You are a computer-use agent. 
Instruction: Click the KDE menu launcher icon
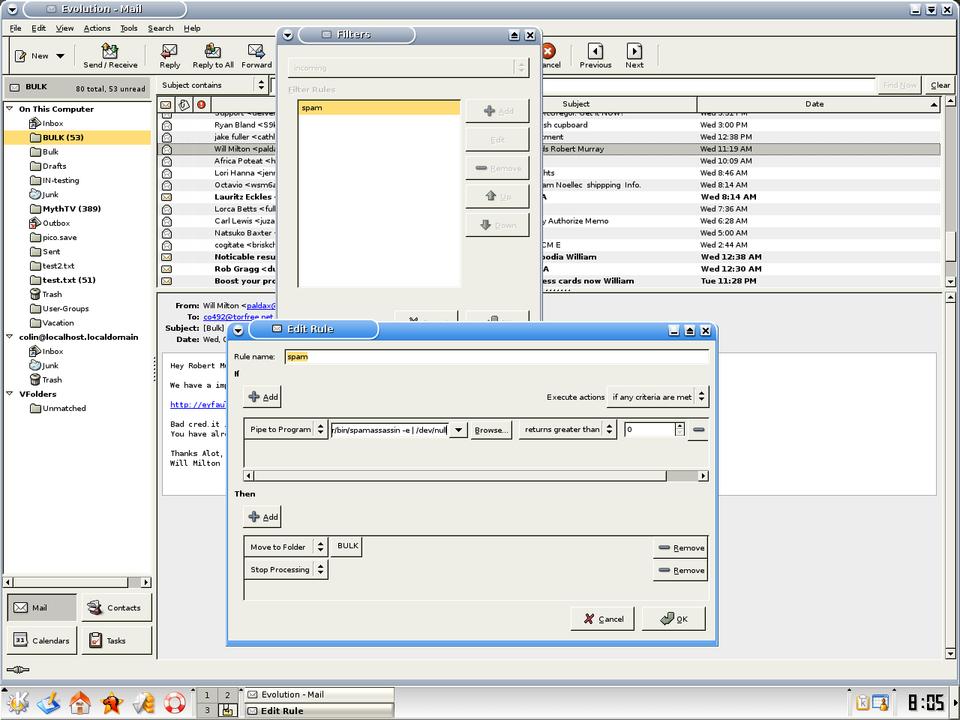[x=18, y=702]
